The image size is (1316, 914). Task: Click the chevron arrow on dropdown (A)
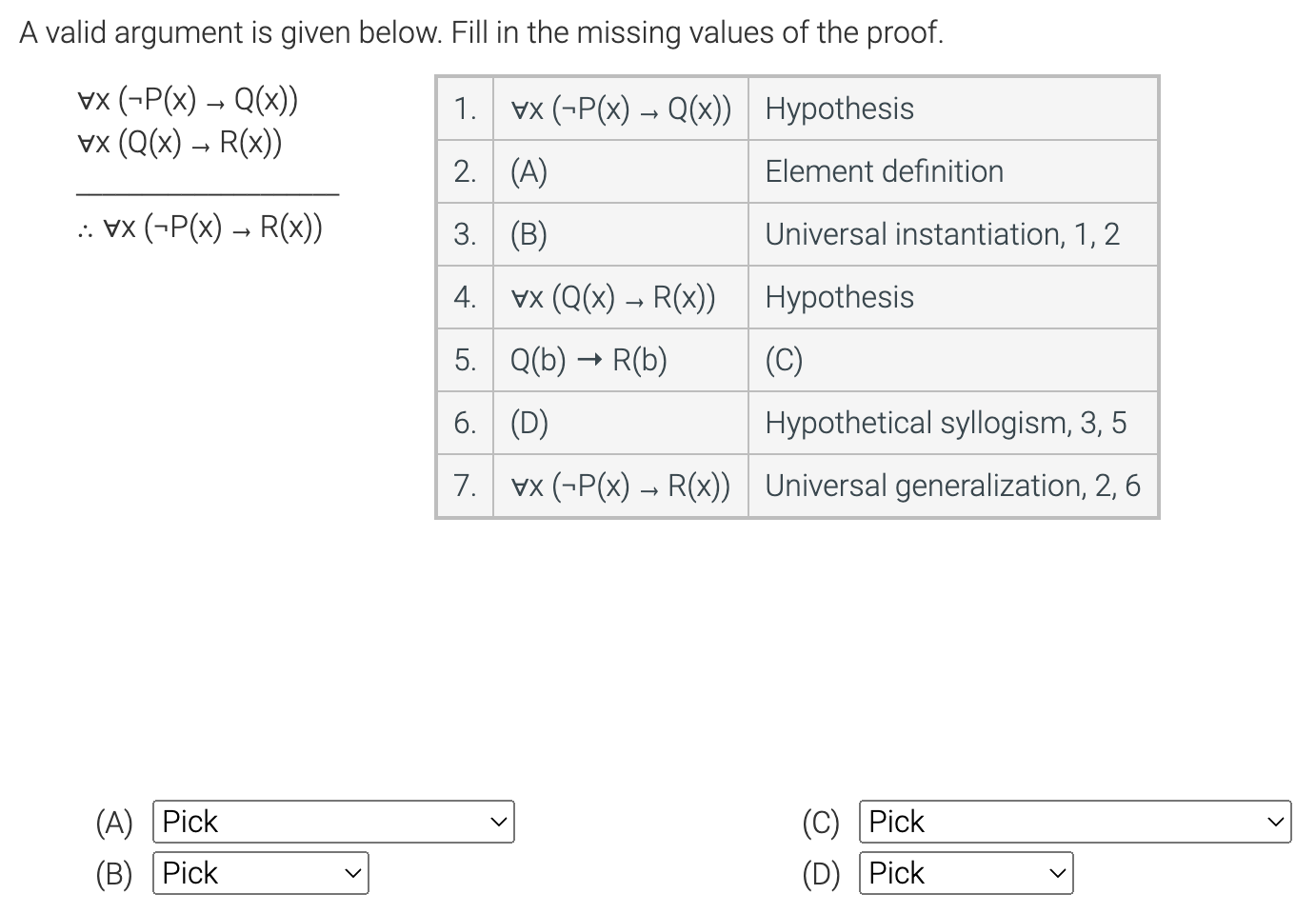tap(497, 822)
